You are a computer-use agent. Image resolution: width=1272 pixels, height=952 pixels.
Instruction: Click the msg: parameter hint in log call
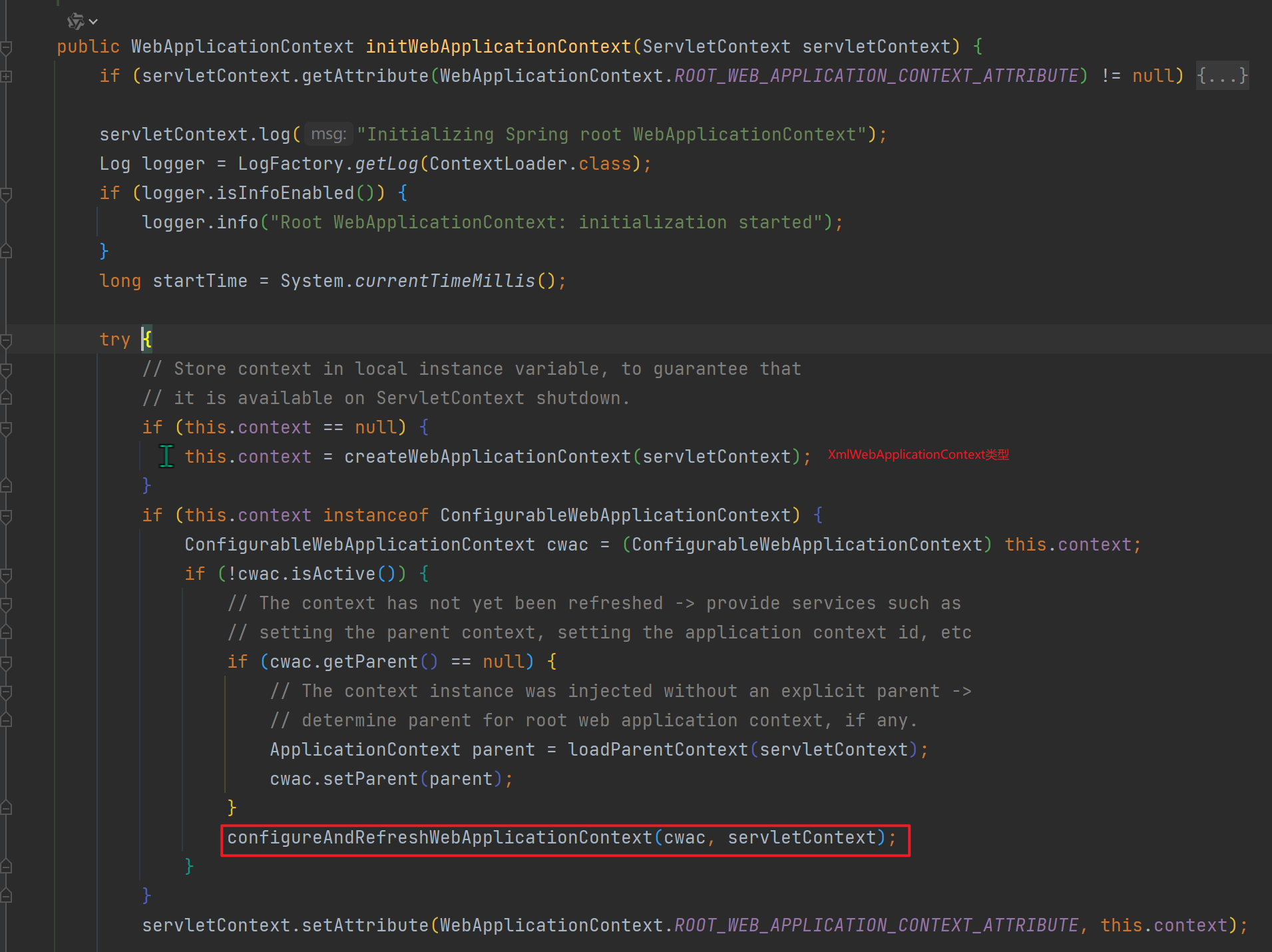(329, 134)
